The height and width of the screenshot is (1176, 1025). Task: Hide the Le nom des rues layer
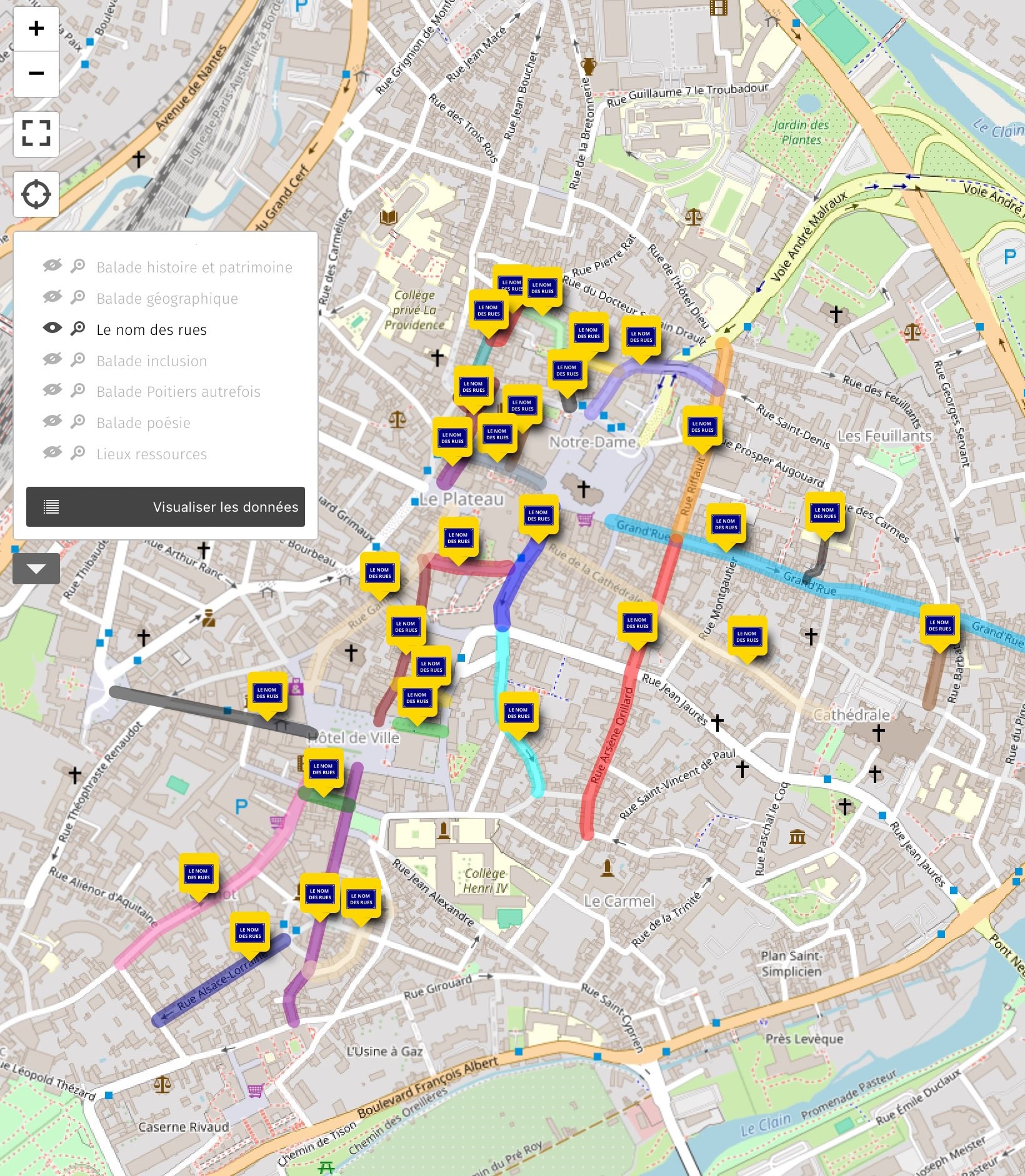pos(52,329)
